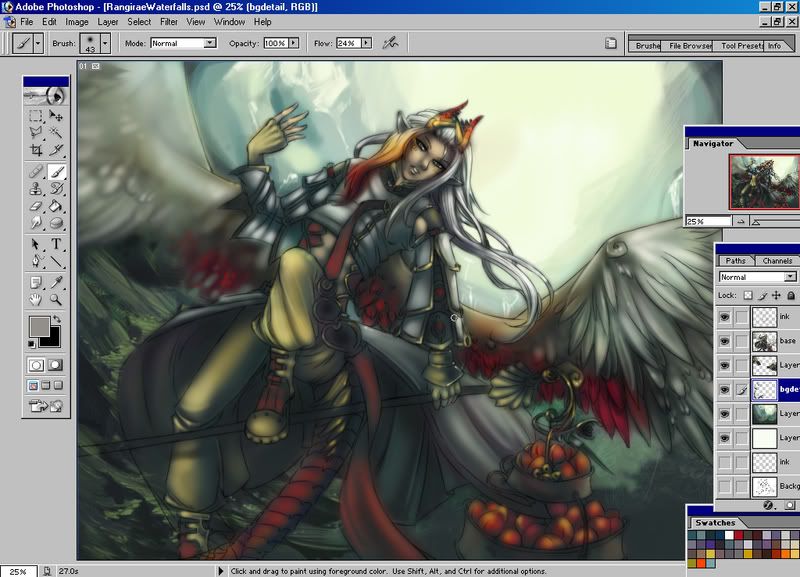Select the Path Selection arrow tool
The width and height of the screenshot is (800, 577).
[36, 244]
